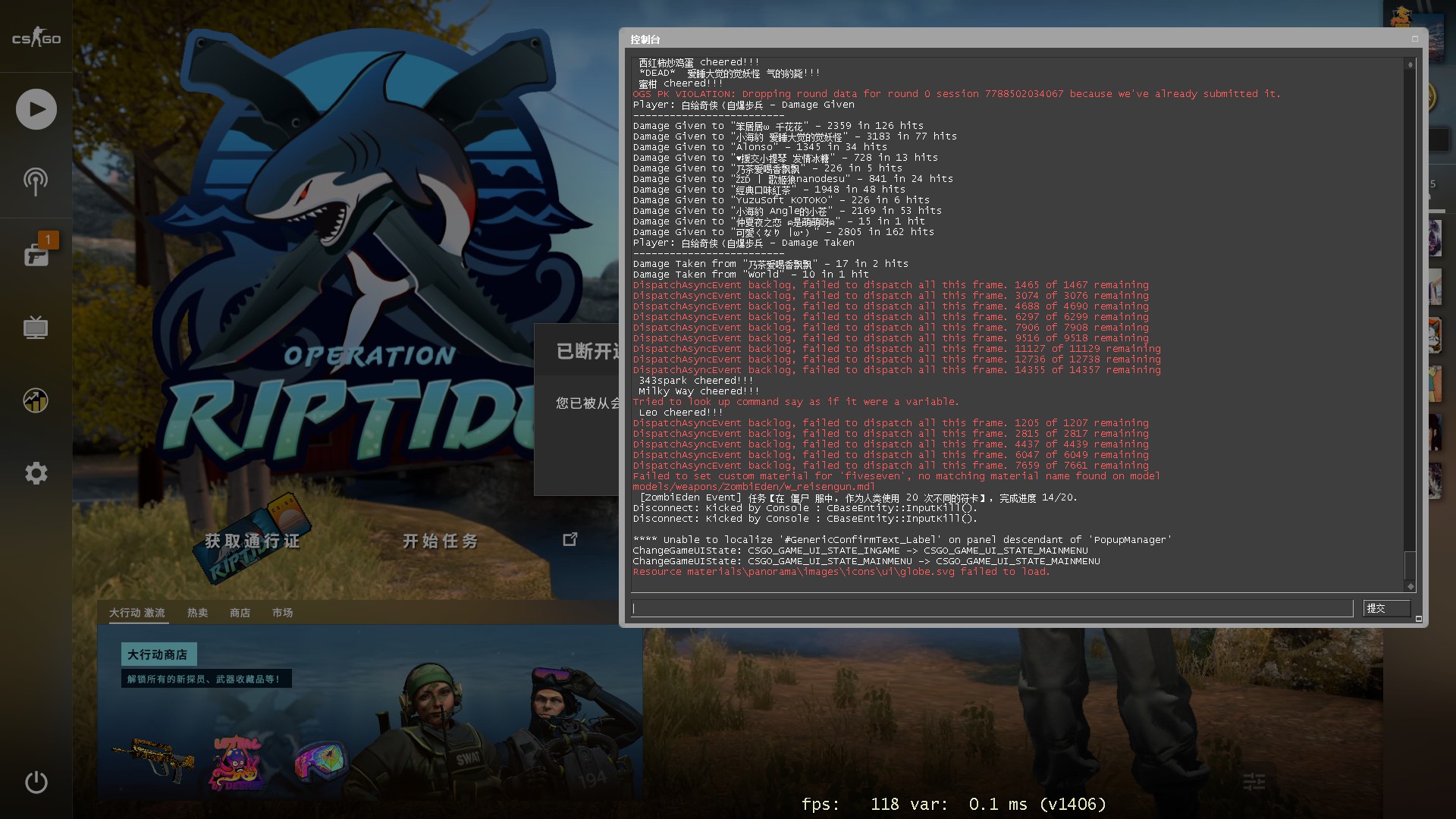Image resolution: width=1456 pixels, height=819 pixels.
Task: Focus the console command input field
Action: tap(993, 608)
